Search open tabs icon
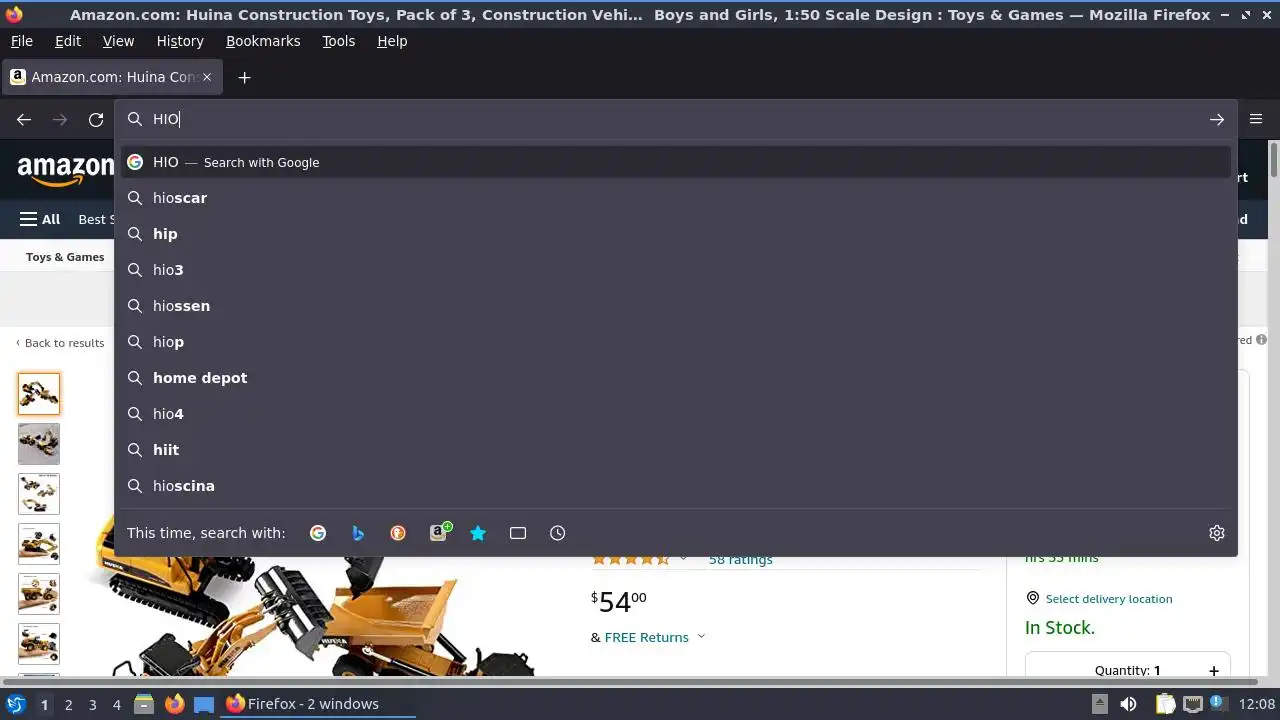 click(518, 533)
